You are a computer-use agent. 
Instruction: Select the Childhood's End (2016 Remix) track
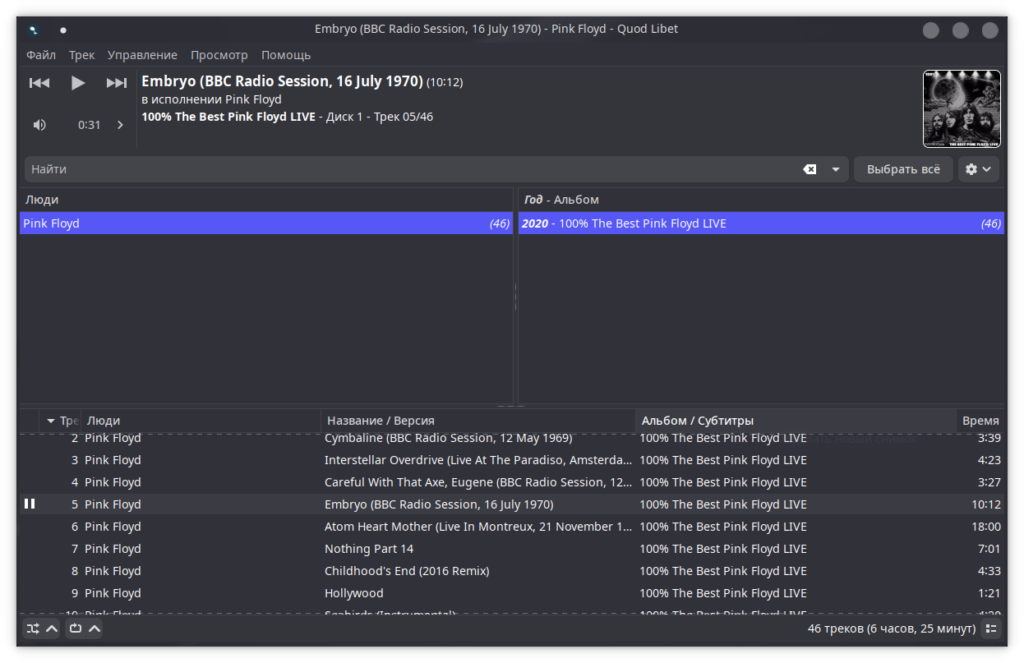point(511,571)
